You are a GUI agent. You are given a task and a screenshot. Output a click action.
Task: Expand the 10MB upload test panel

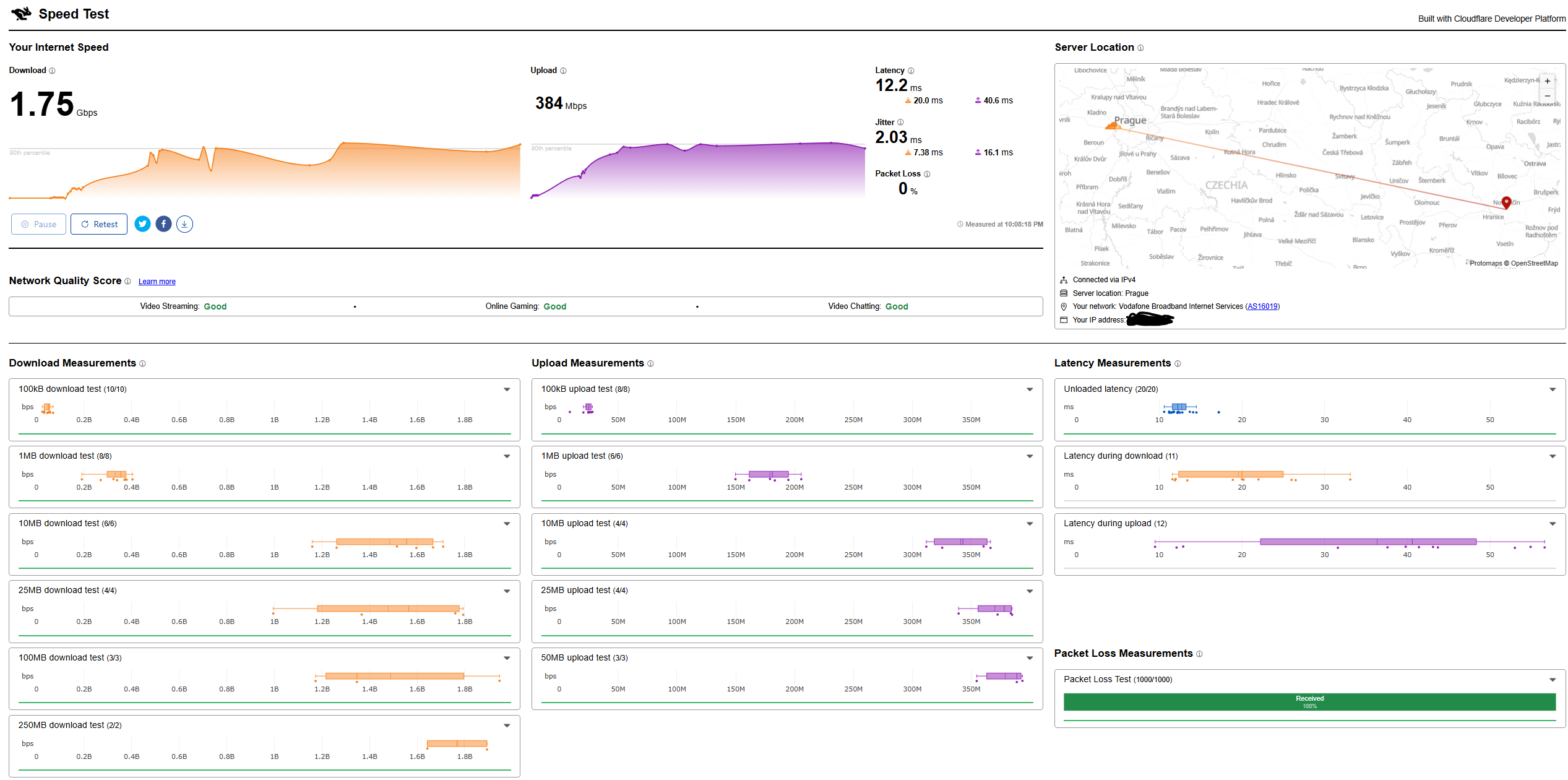click(1030, 524)
